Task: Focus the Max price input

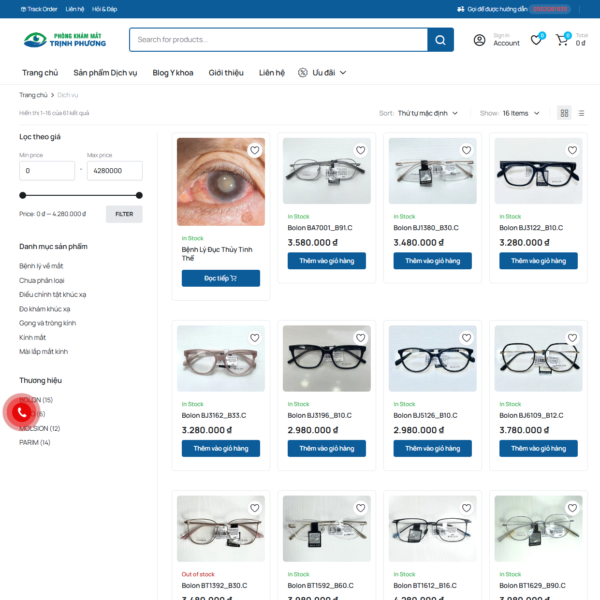Action: click(115, 171)
